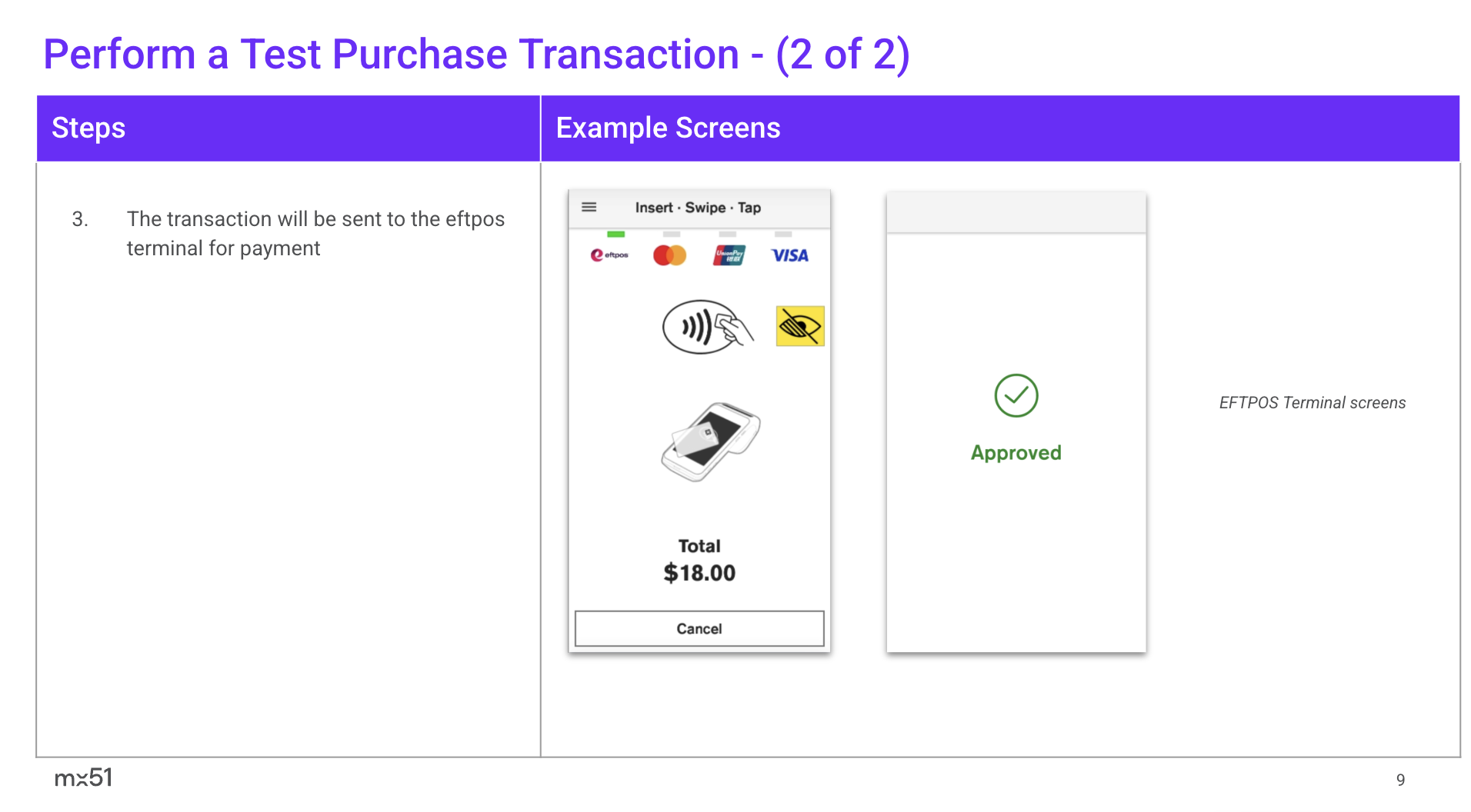Click the Approved status text
Screen dimensions: 1471x812
coord(1016,453)
